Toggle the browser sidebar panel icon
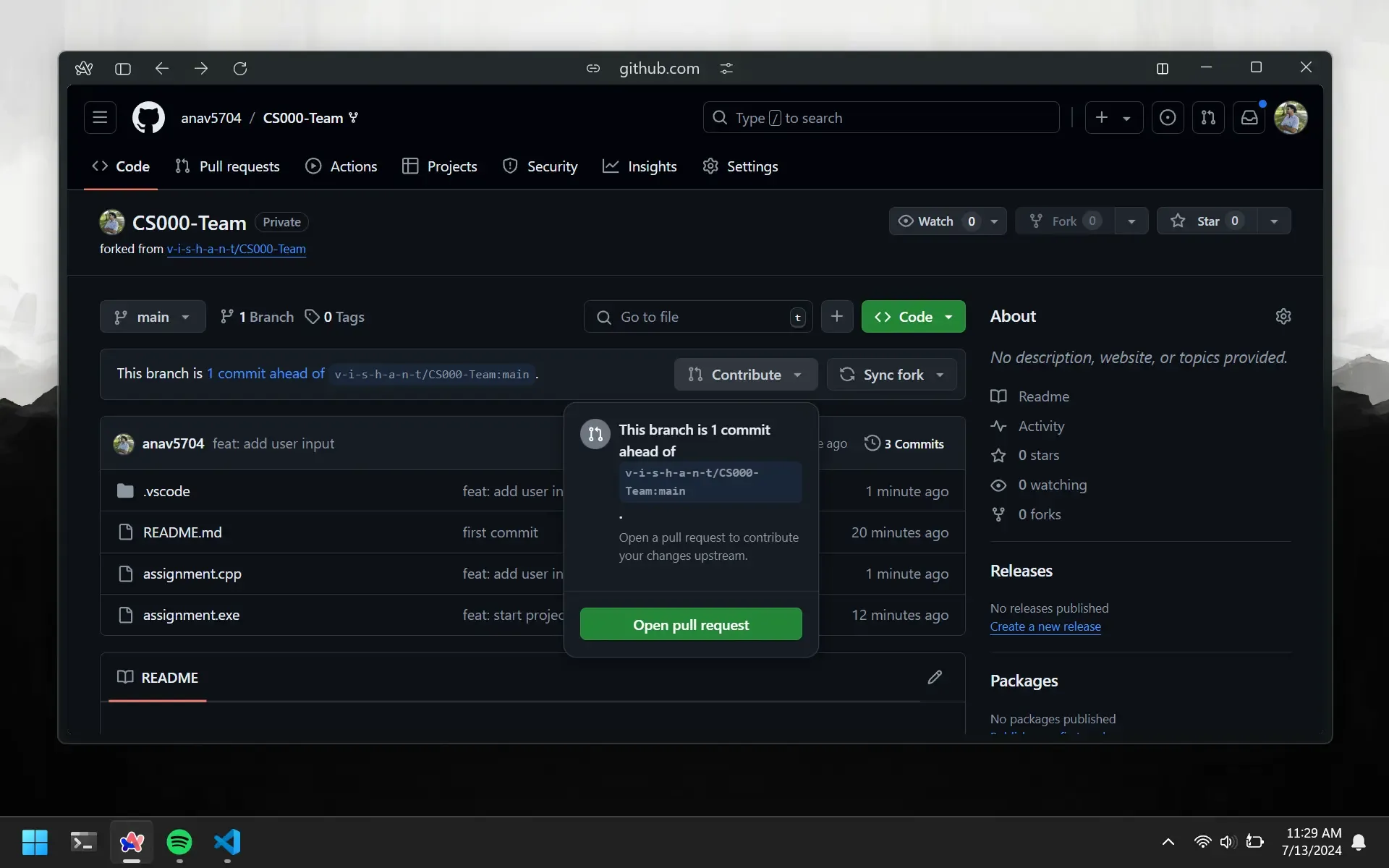The height and width of the screenshot is (868, 1389). (x=123, y=69)
